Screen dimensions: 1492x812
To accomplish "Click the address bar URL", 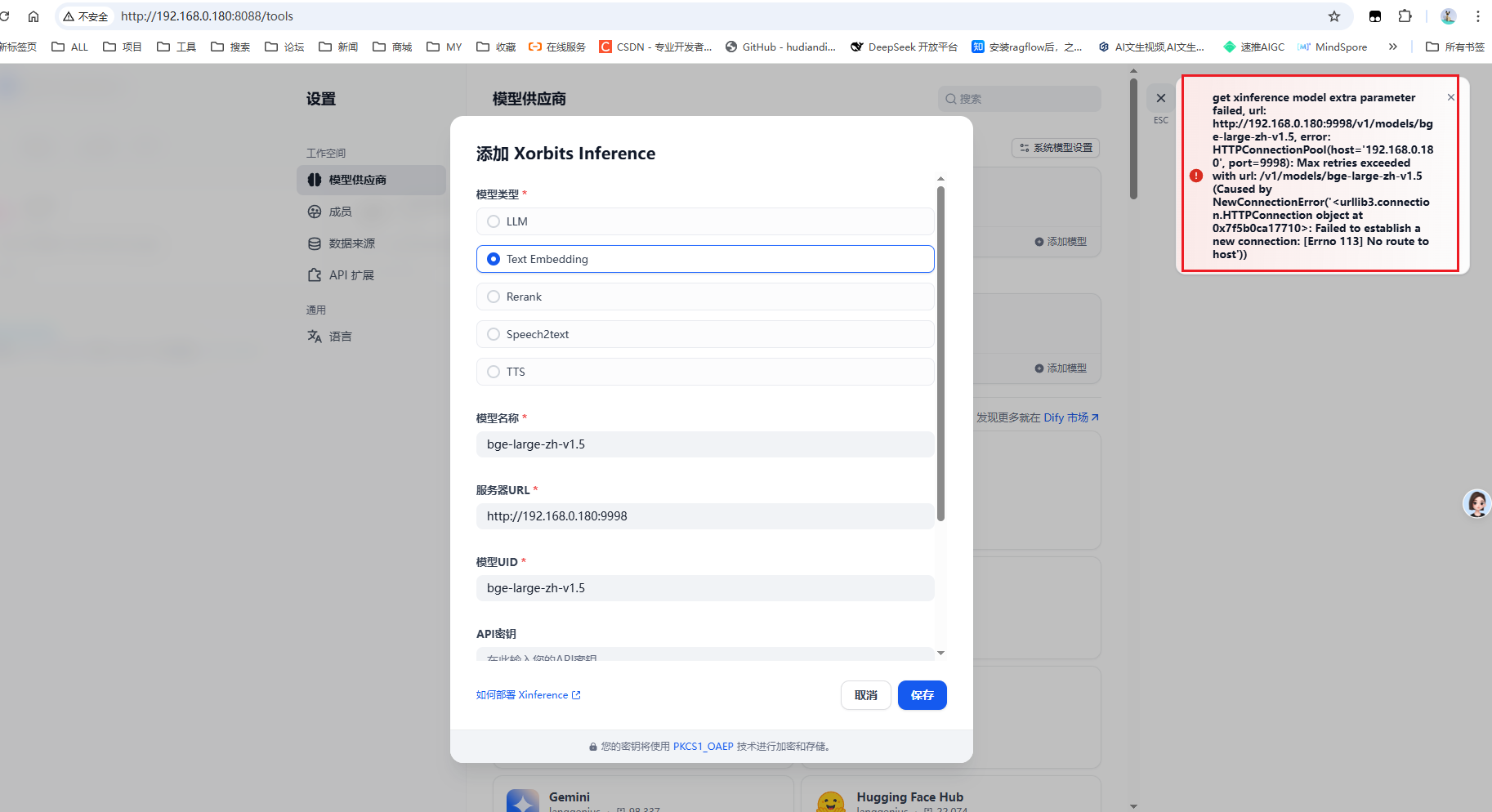I will coord(207,16).
